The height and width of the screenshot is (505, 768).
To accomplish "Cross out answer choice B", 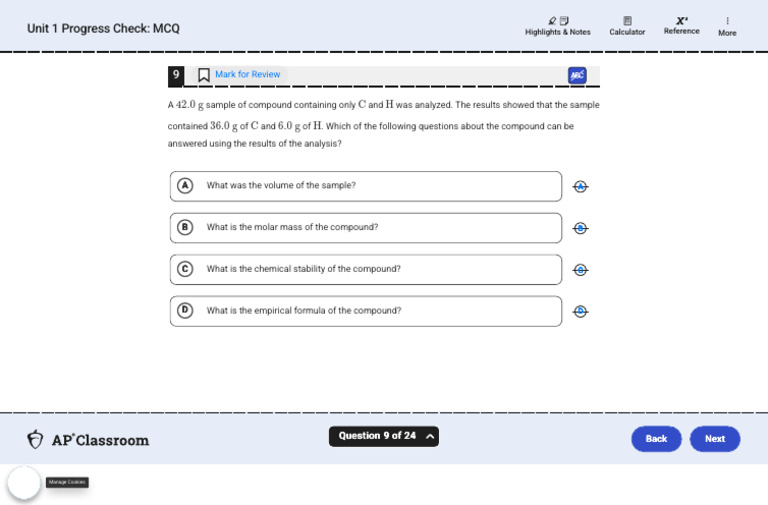I will pyautogui.click(x=580, y=228).
